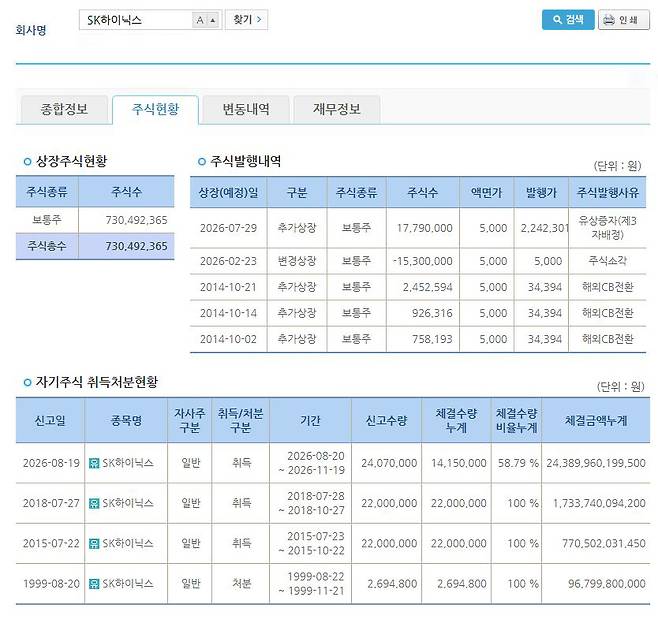Click the 유상증자(제3자배정) reason cell
Viewport: 658px width, 623px height.
pos(607,228)
